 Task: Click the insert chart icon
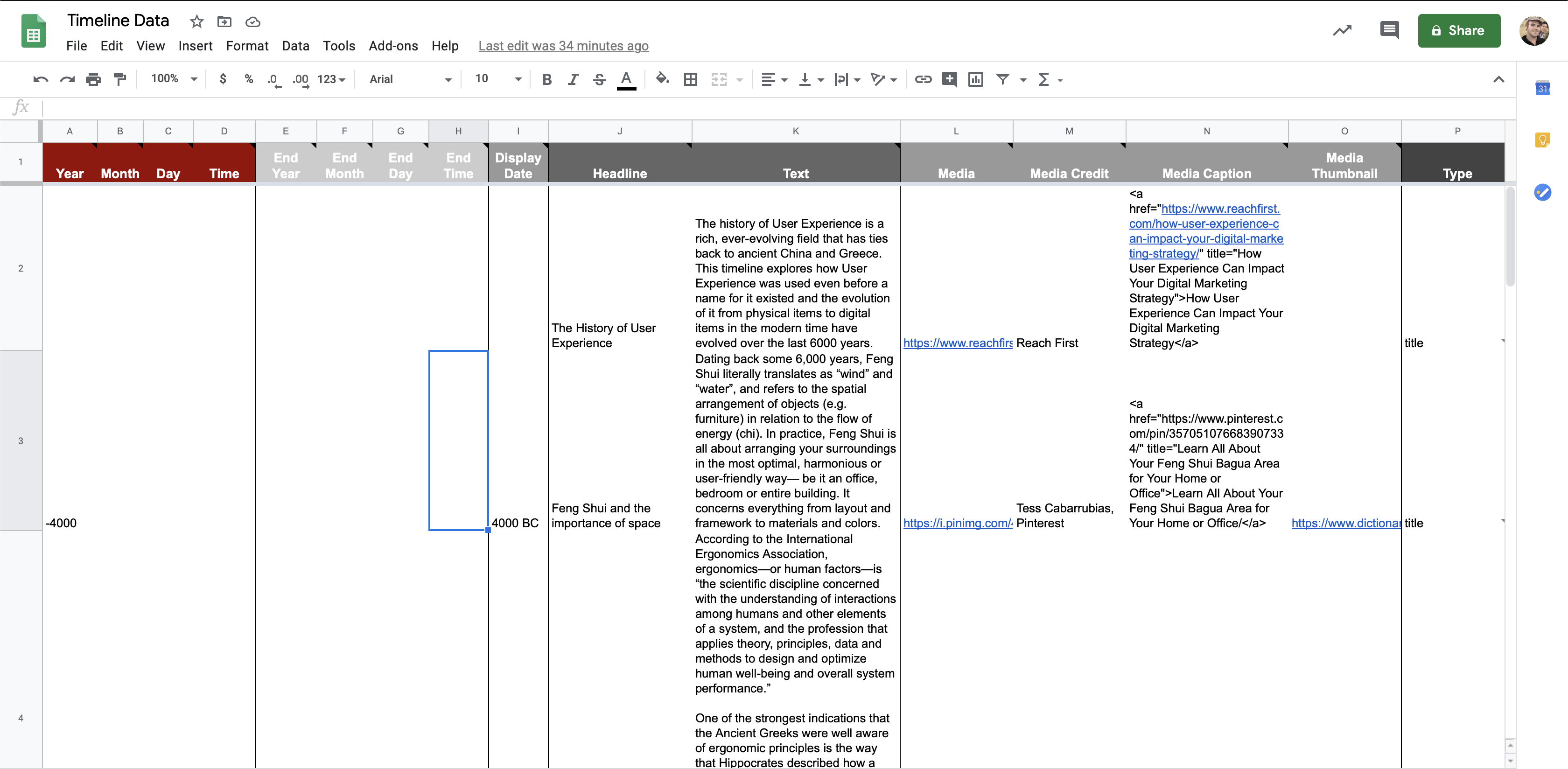click(976, 79)
